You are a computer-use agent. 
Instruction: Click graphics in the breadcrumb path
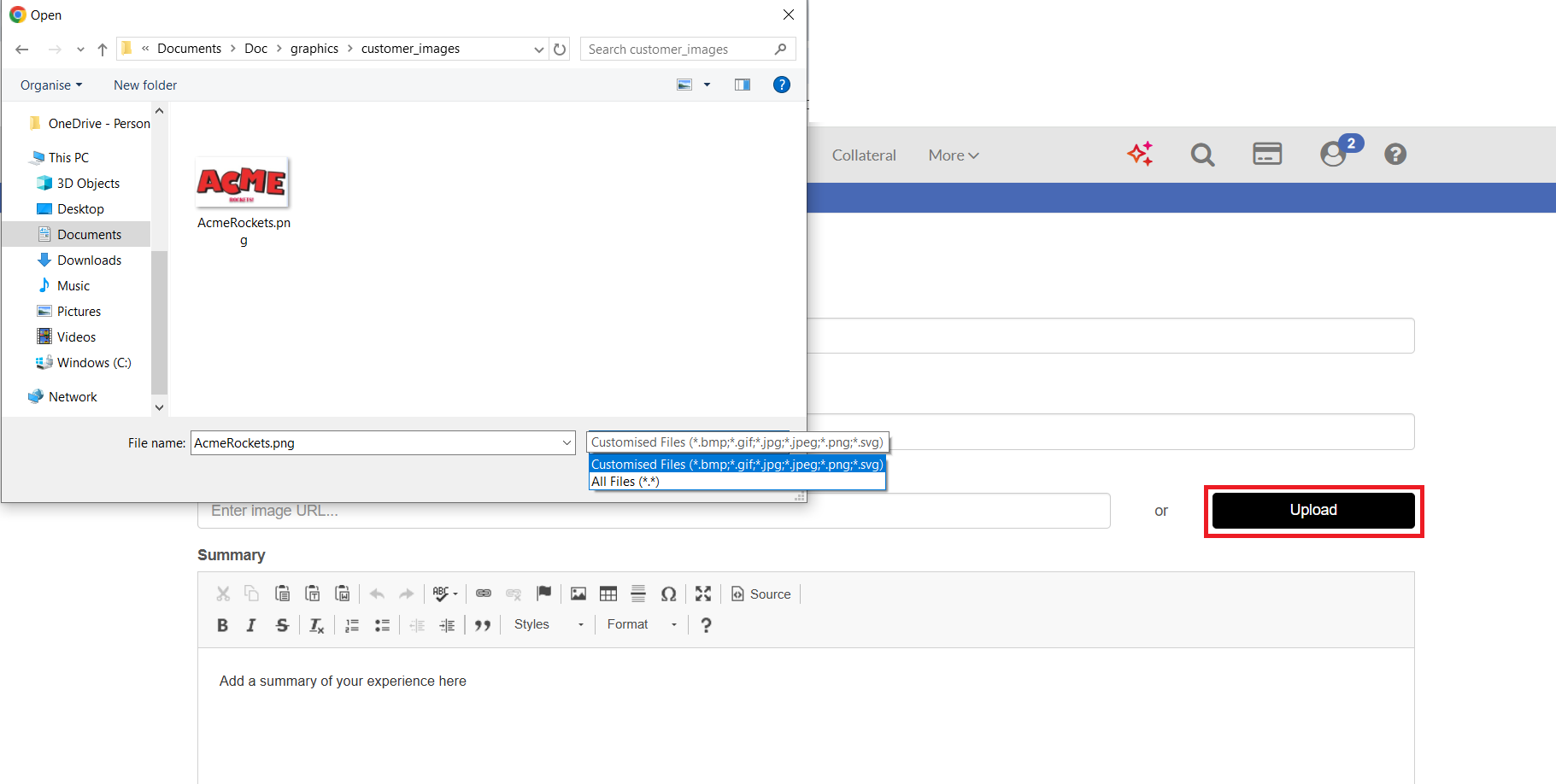coord(314,49)
